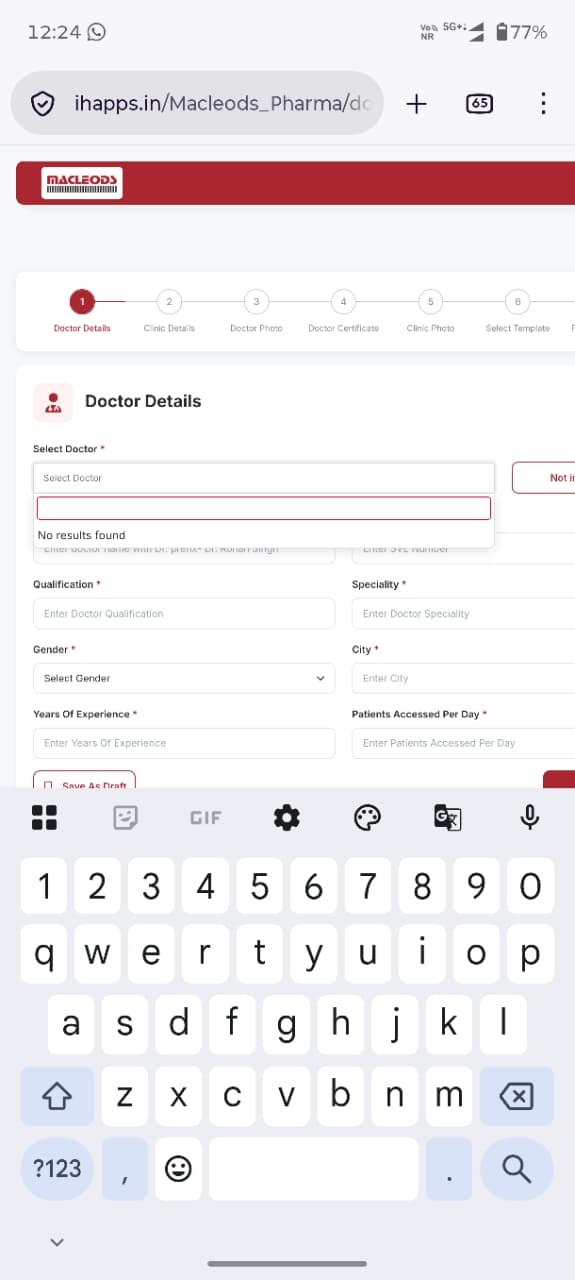Open the browser three-dot overflow menu
Image resolution: width=575 pixels, height=1280 pixels.
click(x=543, y=103)
